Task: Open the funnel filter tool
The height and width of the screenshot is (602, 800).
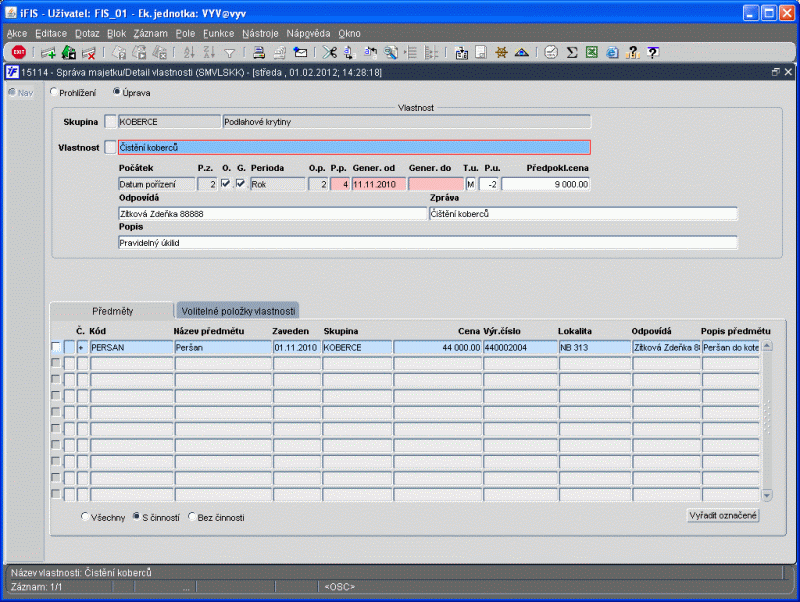Action: pyautogui.click(x=230, y=53)
